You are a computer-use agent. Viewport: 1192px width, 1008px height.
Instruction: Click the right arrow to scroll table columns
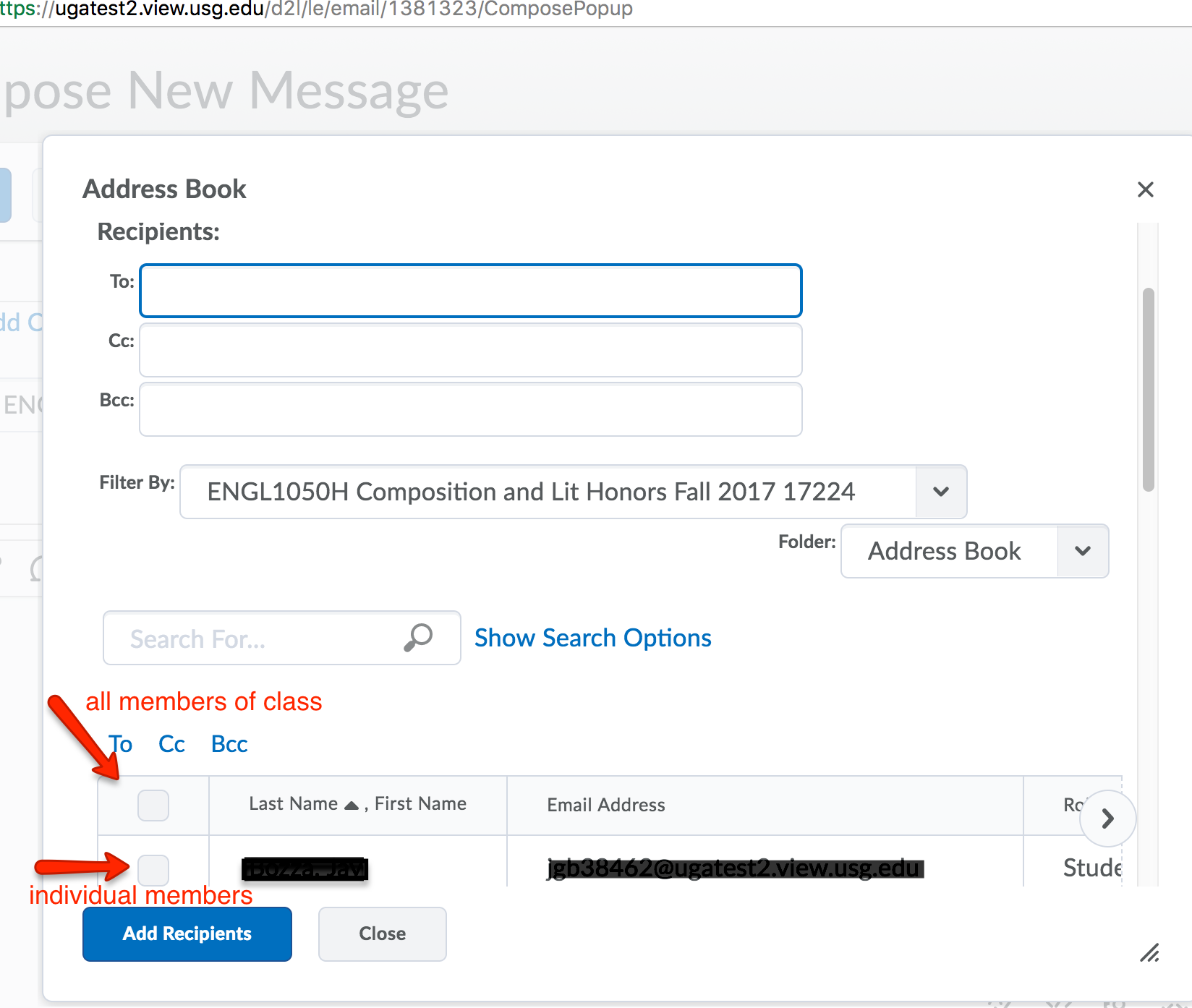(1107, 819)
